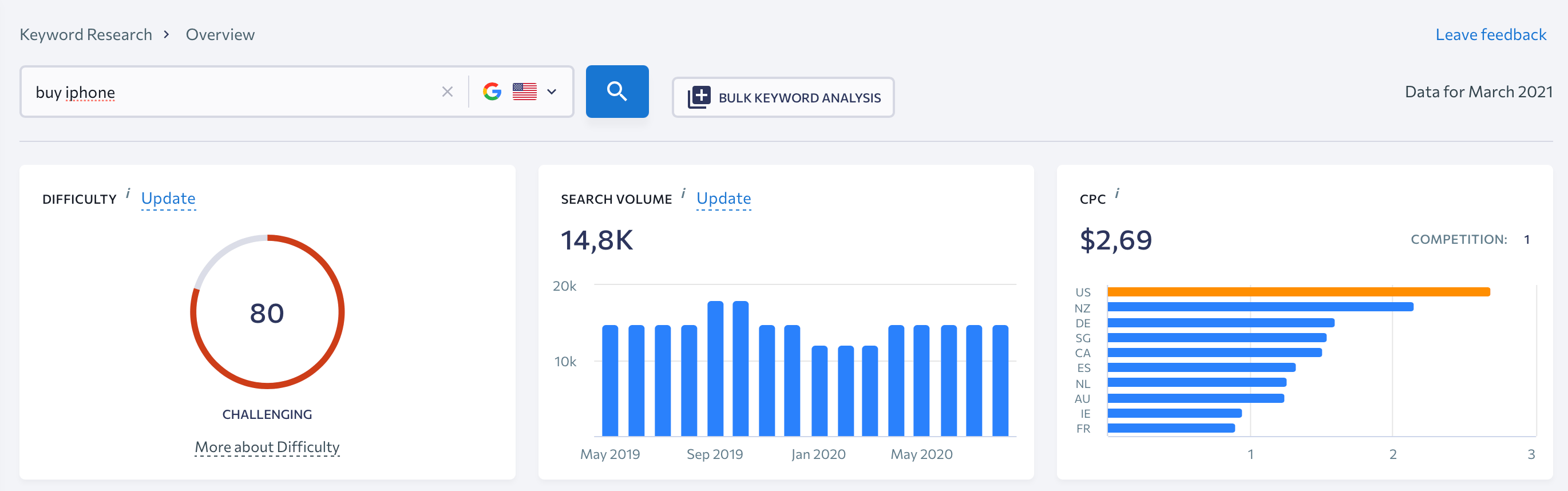Click the '14,8K' search volume value
The height and width of the screenshot is (491, 1568).
point(596,240)
